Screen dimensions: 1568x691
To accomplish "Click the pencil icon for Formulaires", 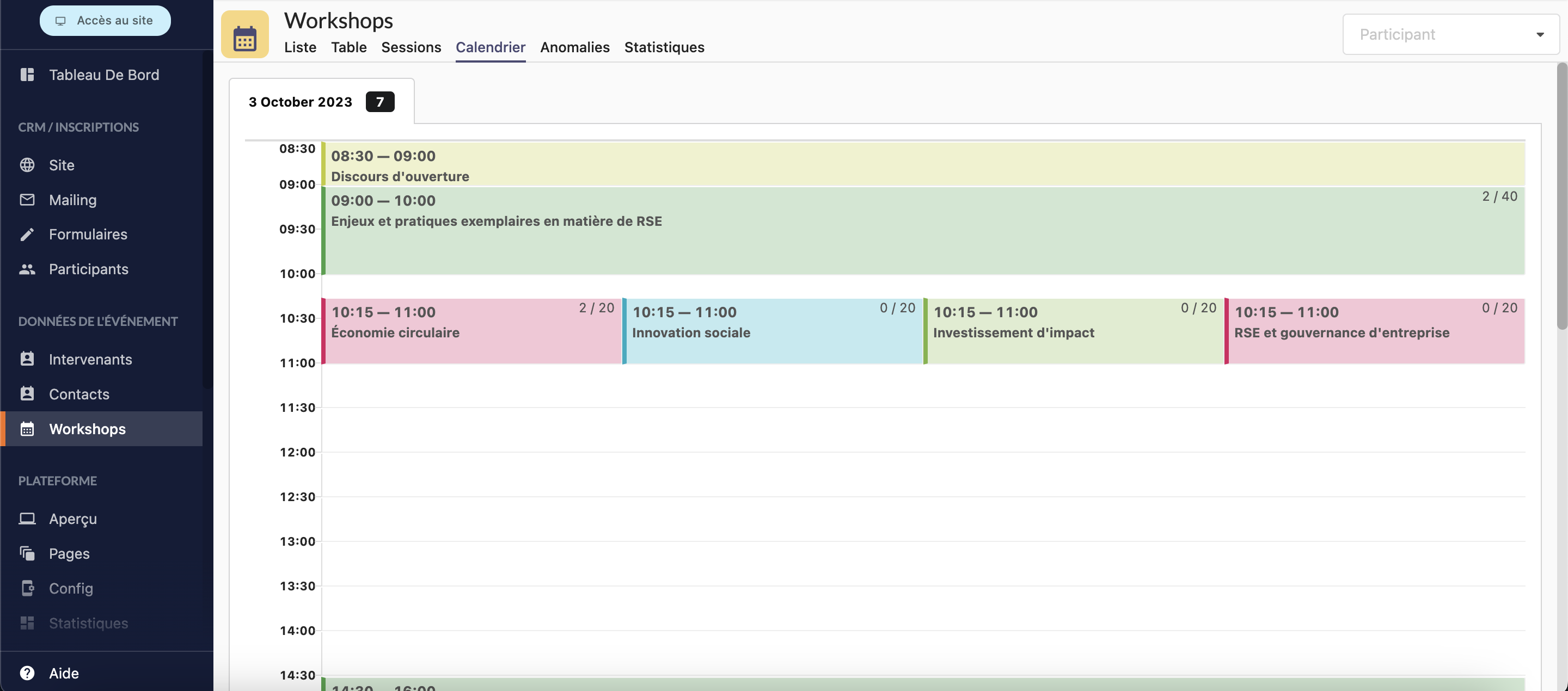I will pyautogui.click(x=27, y=234).
